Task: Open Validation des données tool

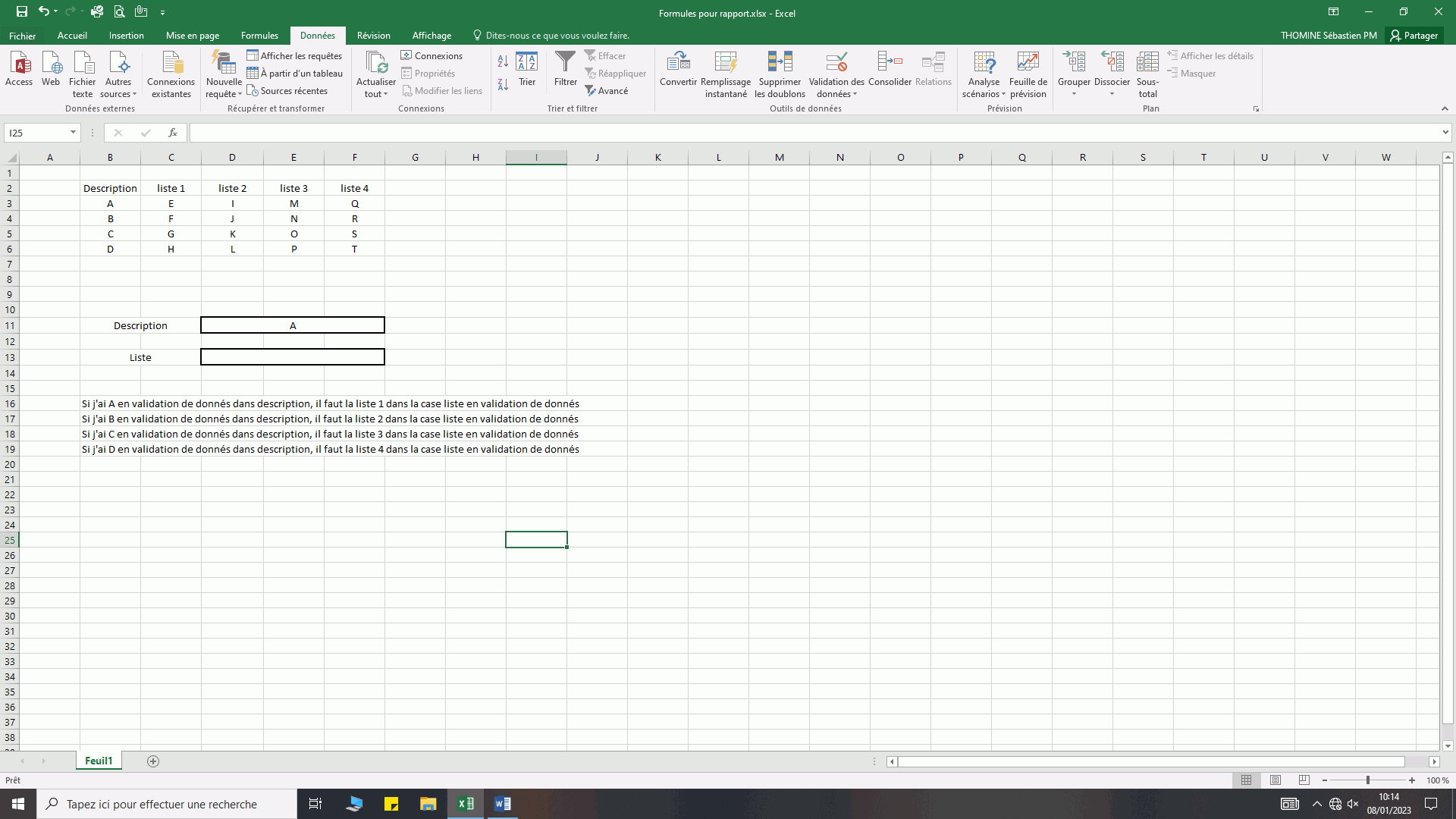Action: 836,62
